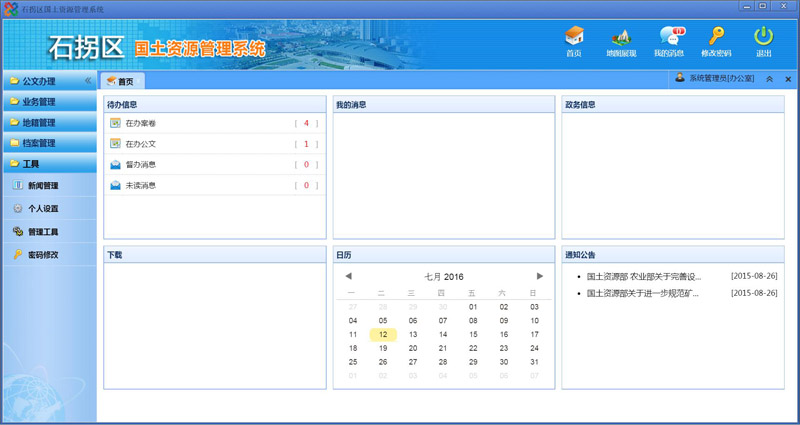Click 督办消息 label text
The height and width of the screenshot is (425, 800).
(x=141, y=165)
